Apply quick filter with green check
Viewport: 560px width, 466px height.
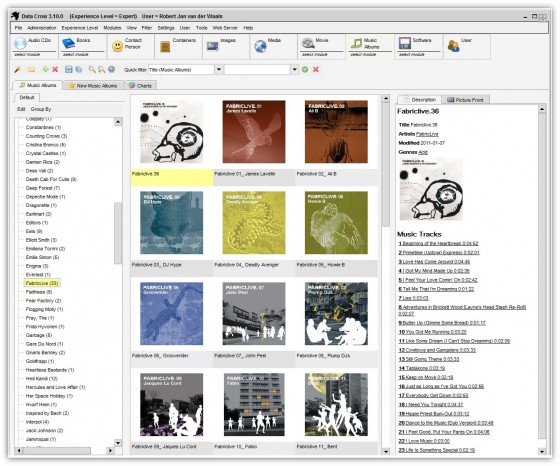click(305, 69)
